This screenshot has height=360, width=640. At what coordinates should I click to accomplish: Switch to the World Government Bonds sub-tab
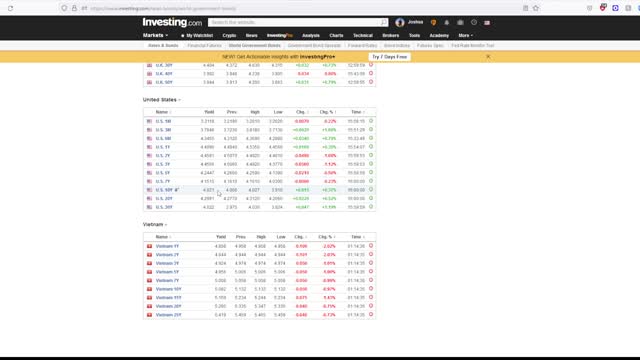click(x=255, y=46)
